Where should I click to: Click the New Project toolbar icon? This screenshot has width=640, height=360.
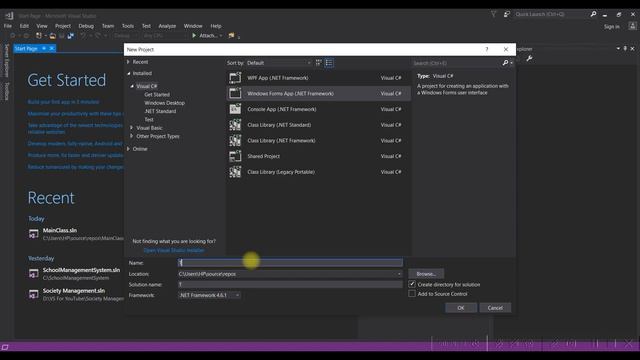39,36
